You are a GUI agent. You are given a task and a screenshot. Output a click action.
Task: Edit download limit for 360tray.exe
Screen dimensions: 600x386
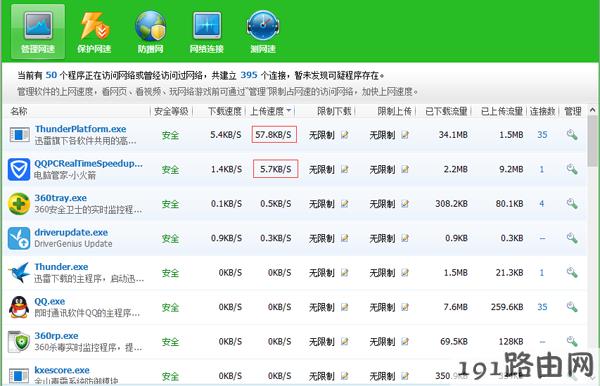point(344,204)
